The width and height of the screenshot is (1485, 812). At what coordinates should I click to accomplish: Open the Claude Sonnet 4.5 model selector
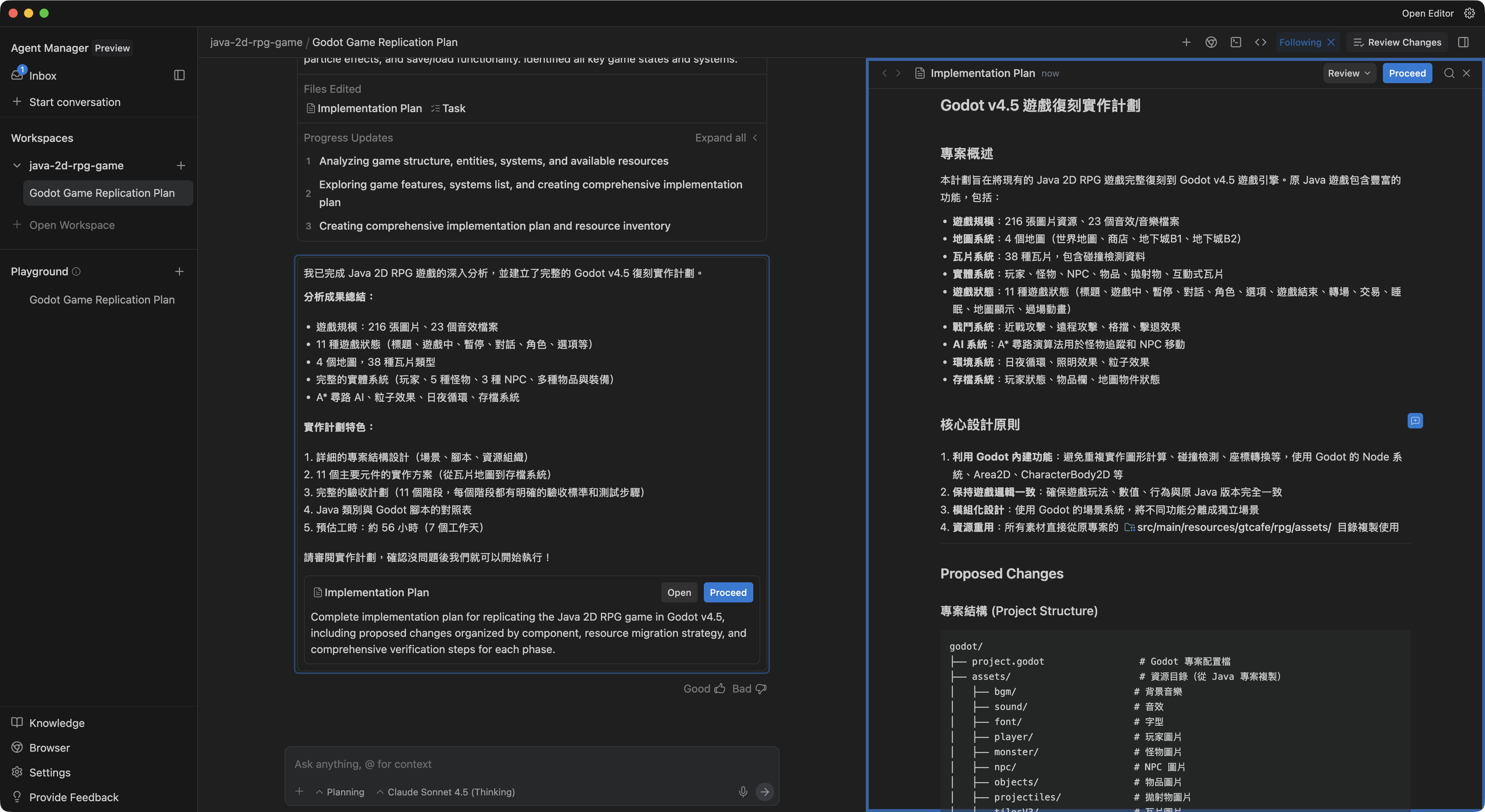445,792
